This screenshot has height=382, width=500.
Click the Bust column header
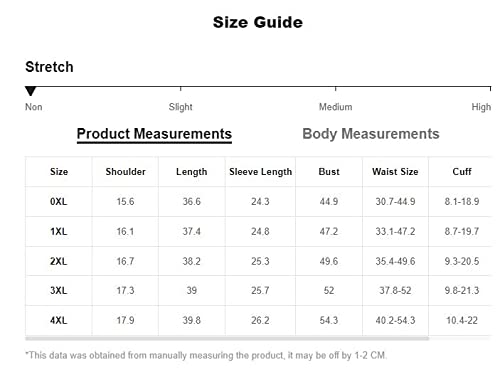pos(329,172)
